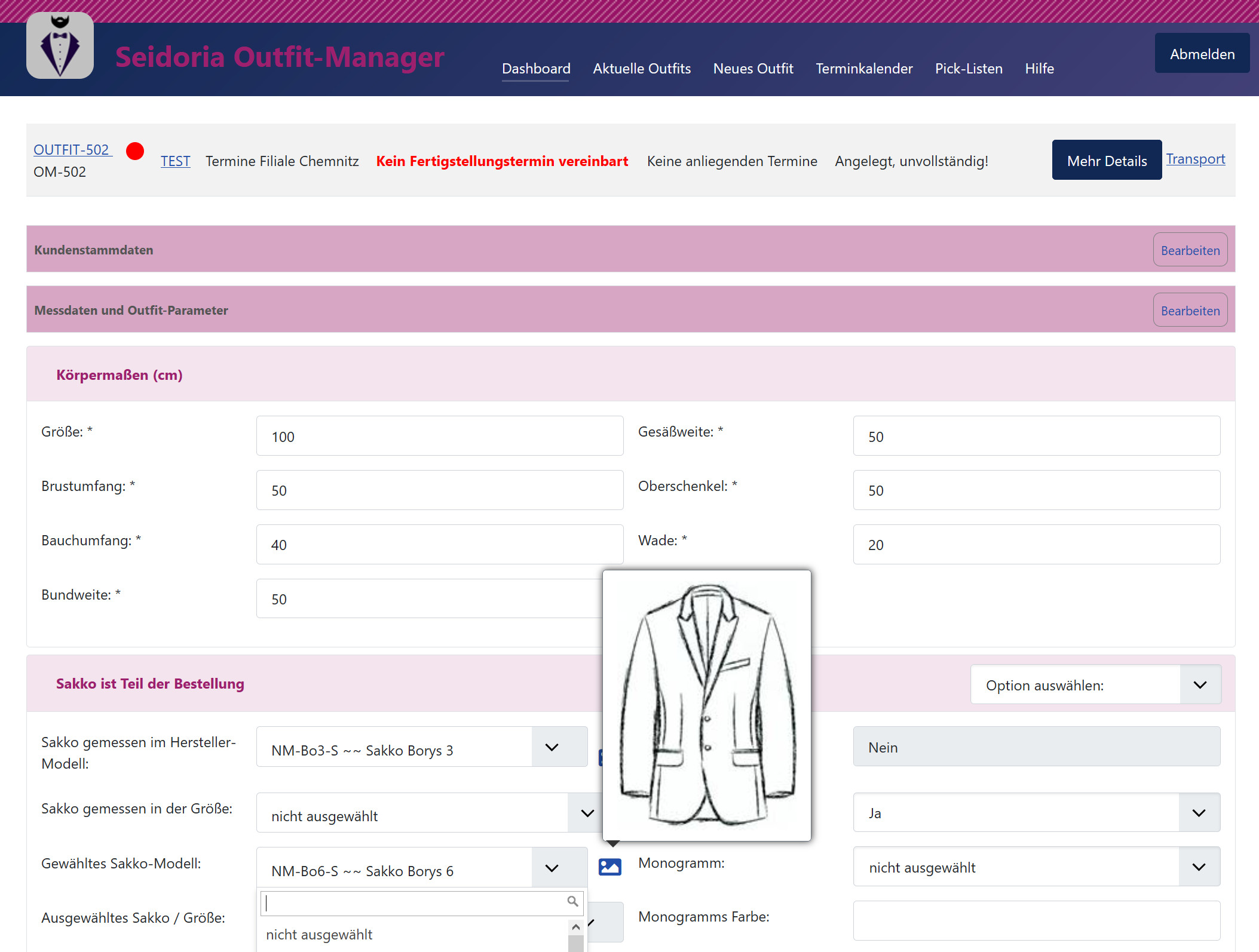The height and width of the screenshot is (952, 1259).
Task: Click the red status dot next to OUTFIT-502
Action: pyautogui.click(x=135, y=151)
